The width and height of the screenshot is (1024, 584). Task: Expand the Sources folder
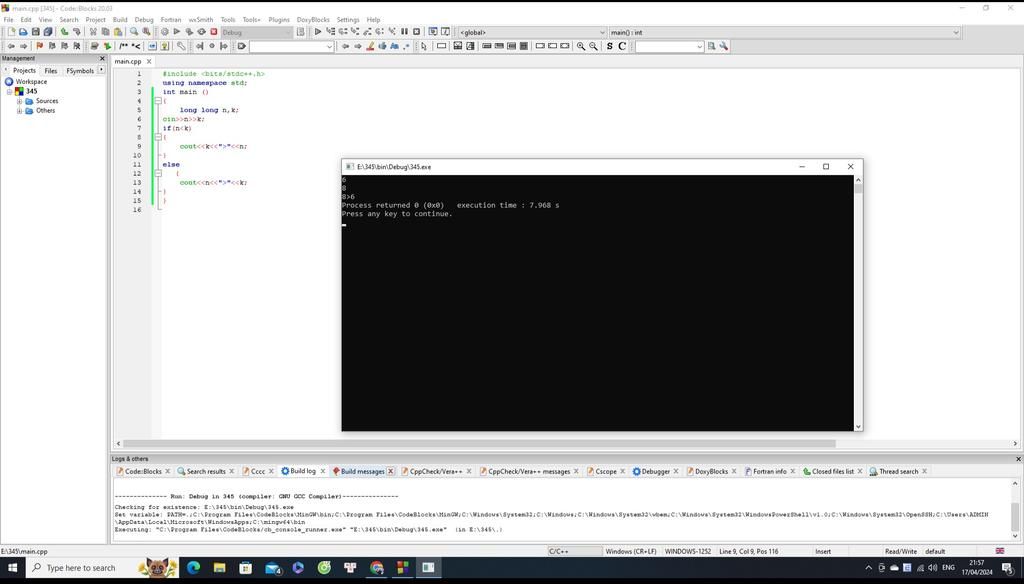[20, 101]
